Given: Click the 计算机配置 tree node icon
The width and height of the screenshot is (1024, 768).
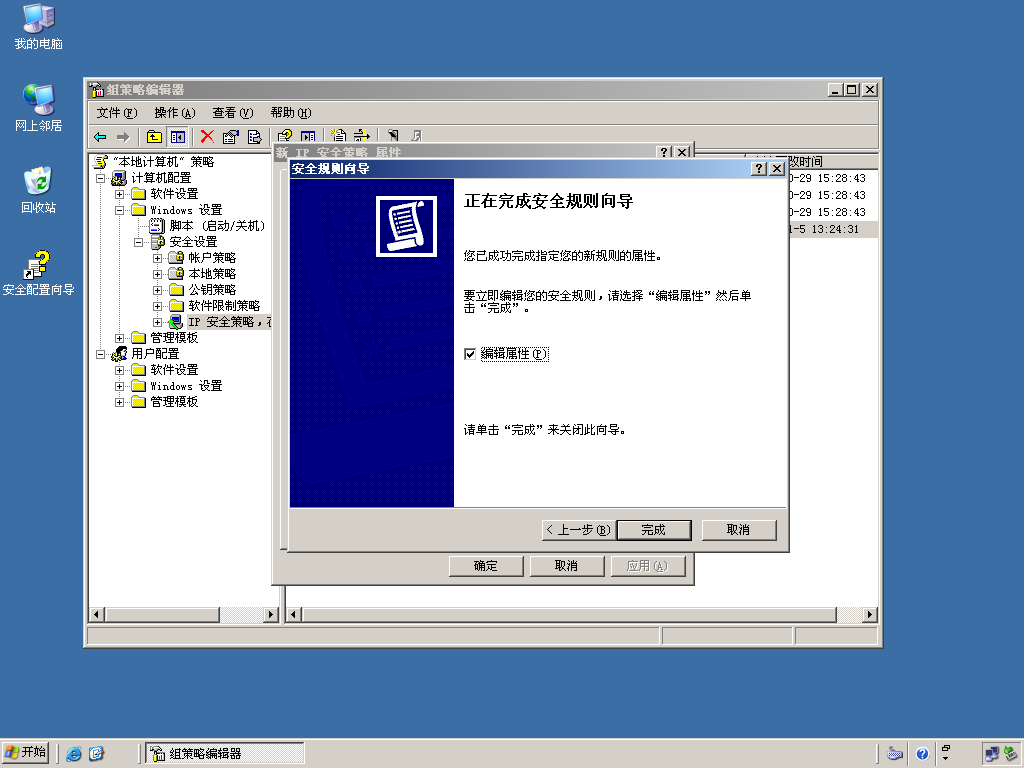Looking at the screenshot, I should (119, 178).
